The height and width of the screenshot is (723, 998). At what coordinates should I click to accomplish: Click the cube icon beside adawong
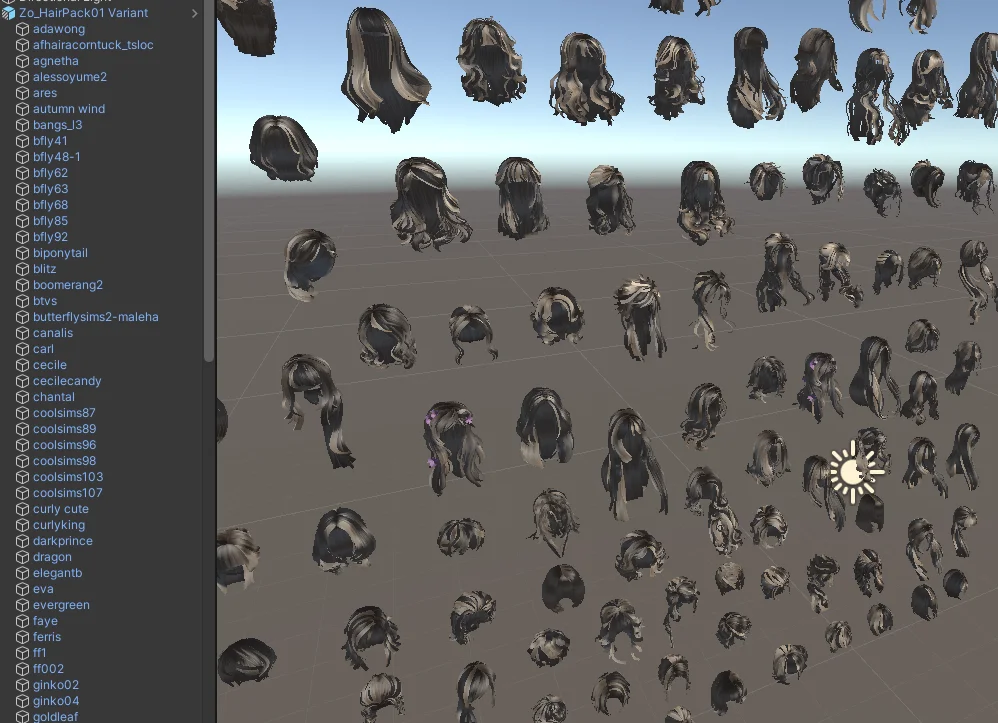(x=23, y=29)
